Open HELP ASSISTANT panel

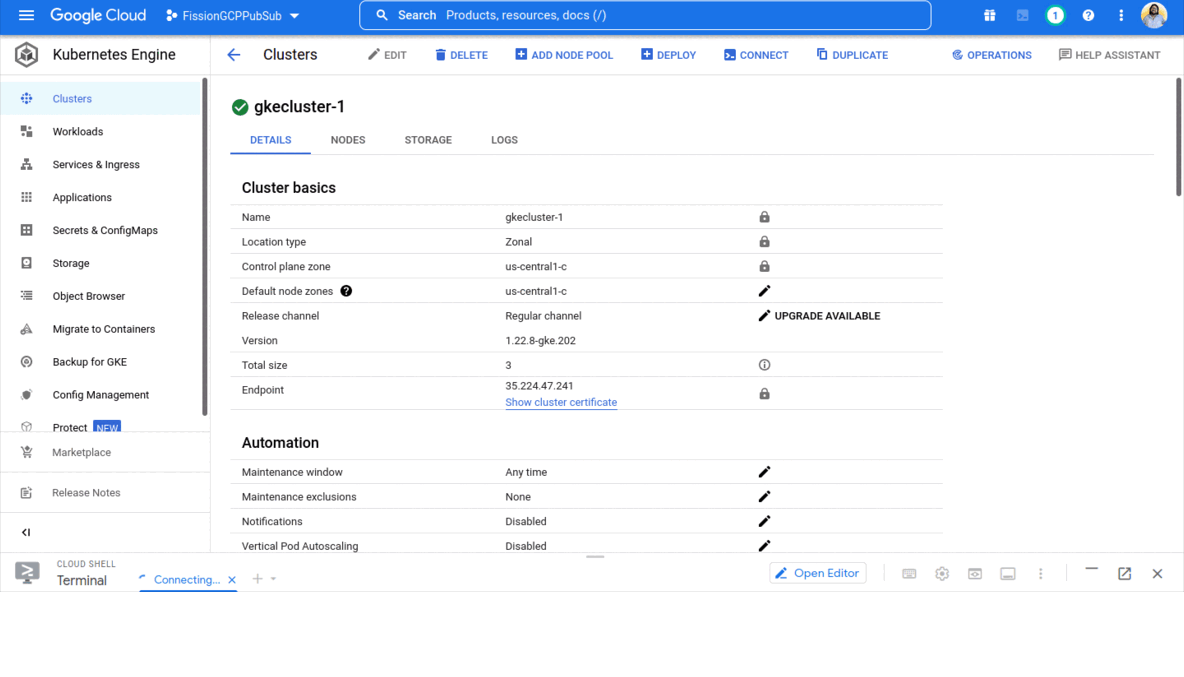click(1109, 55)
